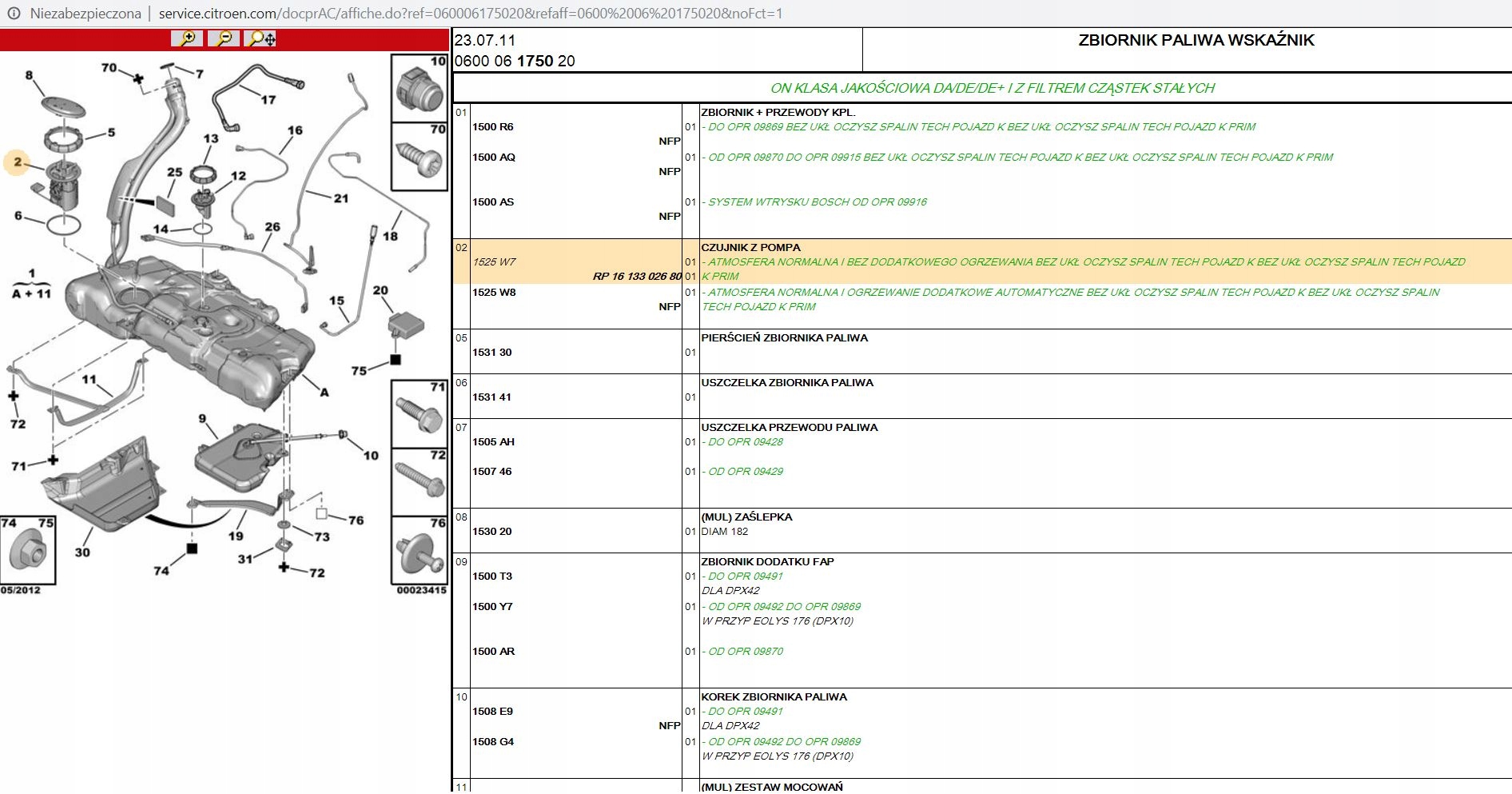
Task: Select callout 20 module in the diagram
Action: 380,290
